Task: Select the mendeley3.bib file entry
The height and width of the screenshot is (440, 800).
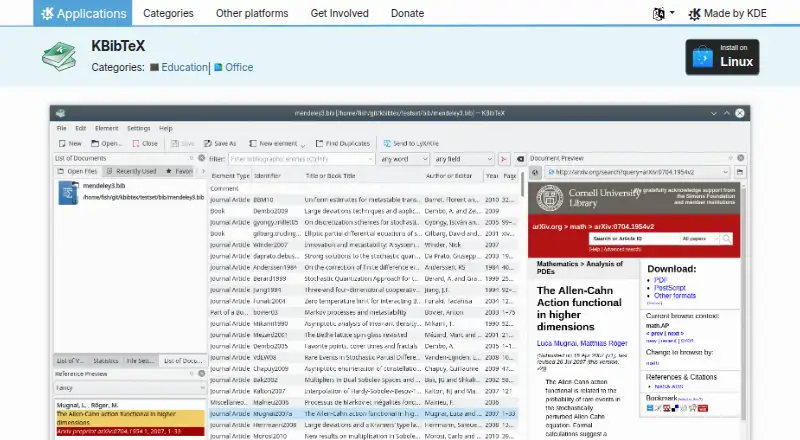Action: (131, 193)
